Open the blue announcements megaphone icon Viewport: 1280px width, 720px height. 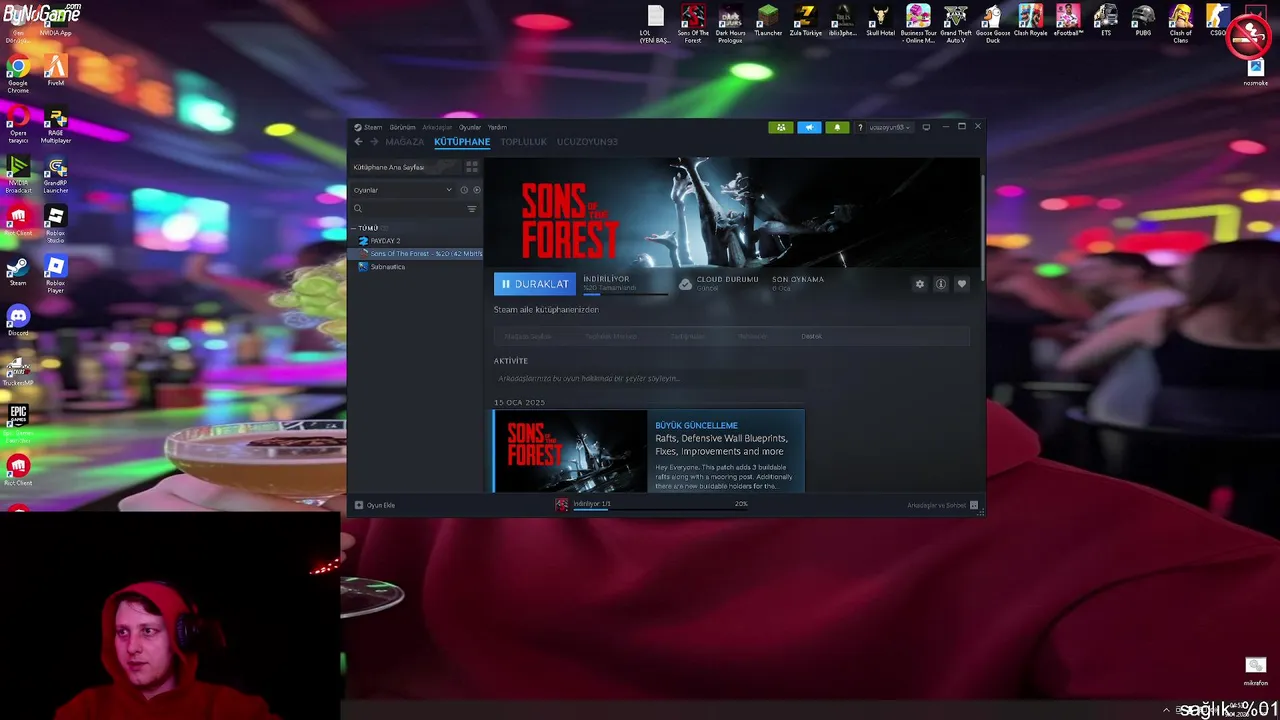809,127
